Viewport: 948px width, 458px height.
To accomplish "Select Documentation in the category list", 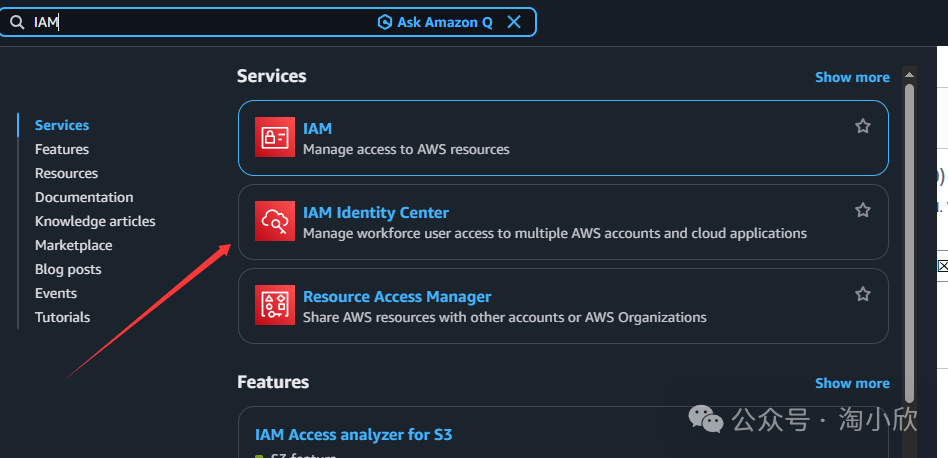I will pyautogui.click(x=84, y=197).
